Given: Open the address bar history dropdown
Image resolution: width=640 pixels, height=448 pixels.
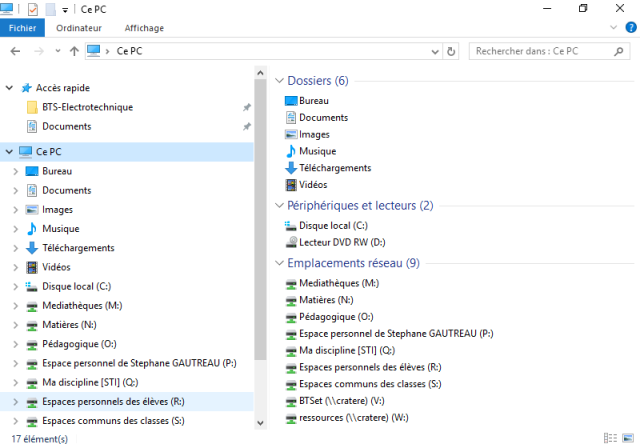Looking at the screenshot, I should pyautogui.click(x=435, y=51).
